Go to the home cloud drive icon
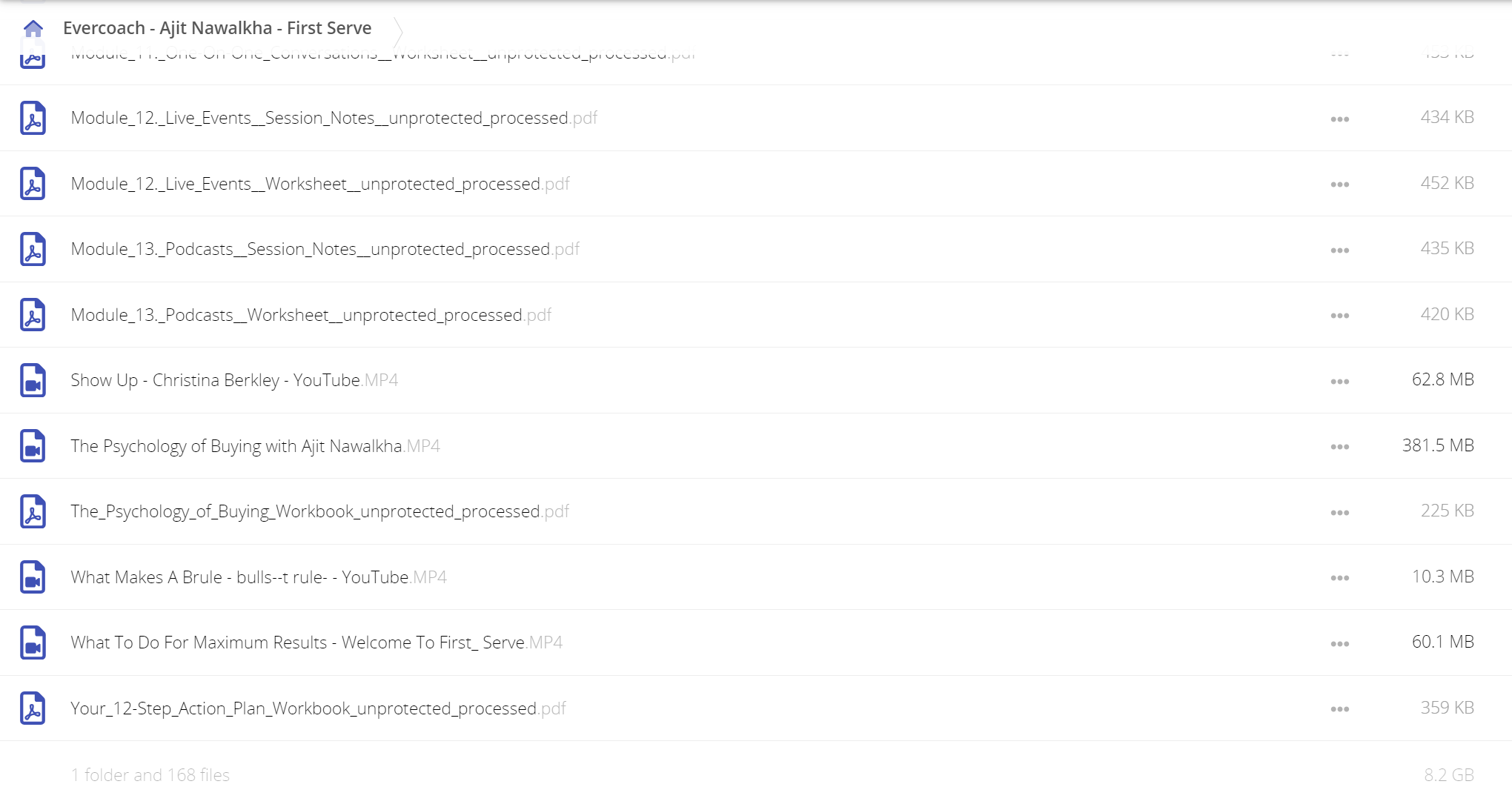 pyautogui.click(x=33, y=29)
